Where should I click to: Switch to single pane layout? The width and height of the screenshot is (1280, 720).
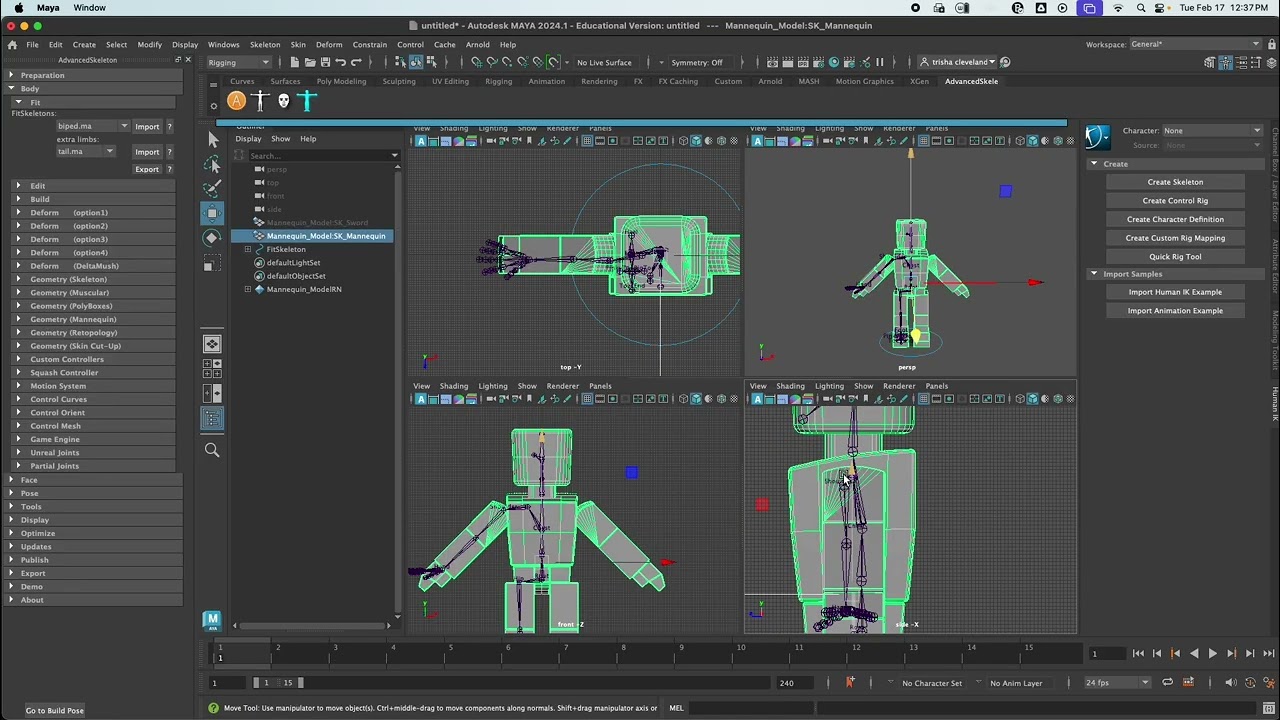(212, 344)
